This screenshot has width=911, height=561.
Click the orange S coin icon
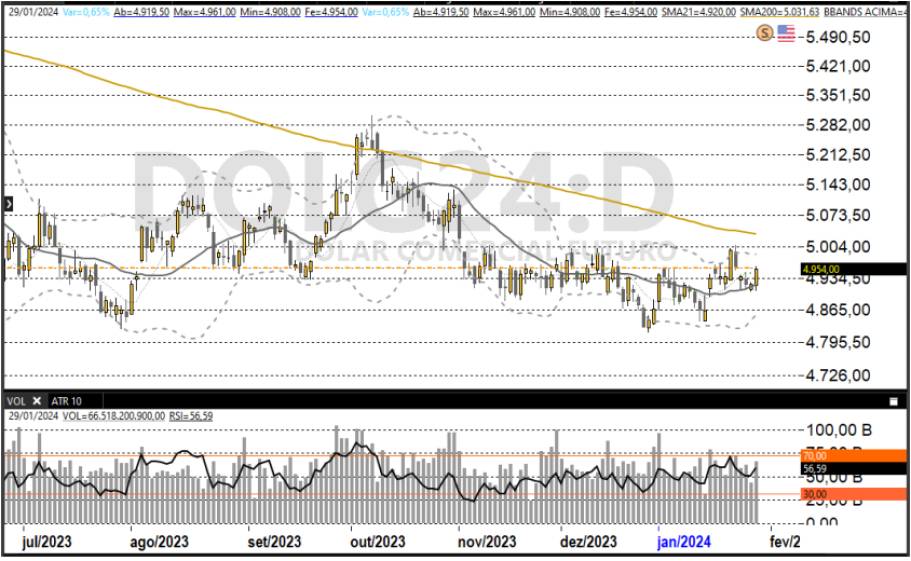click(765, 33)
